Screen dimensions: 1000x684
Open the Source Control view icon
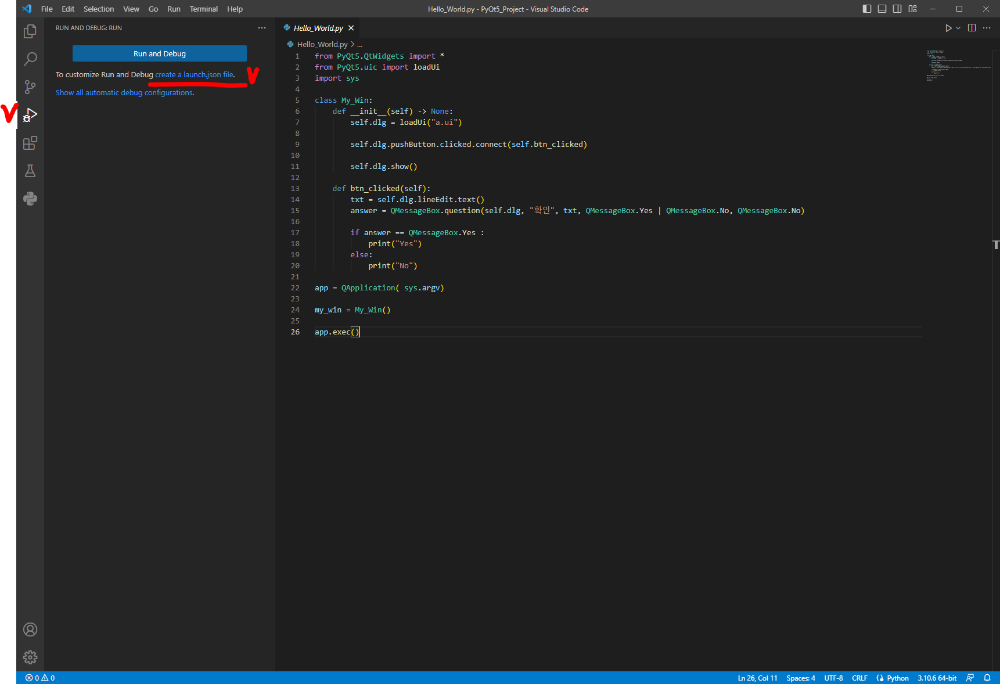(x=30, y=87)
